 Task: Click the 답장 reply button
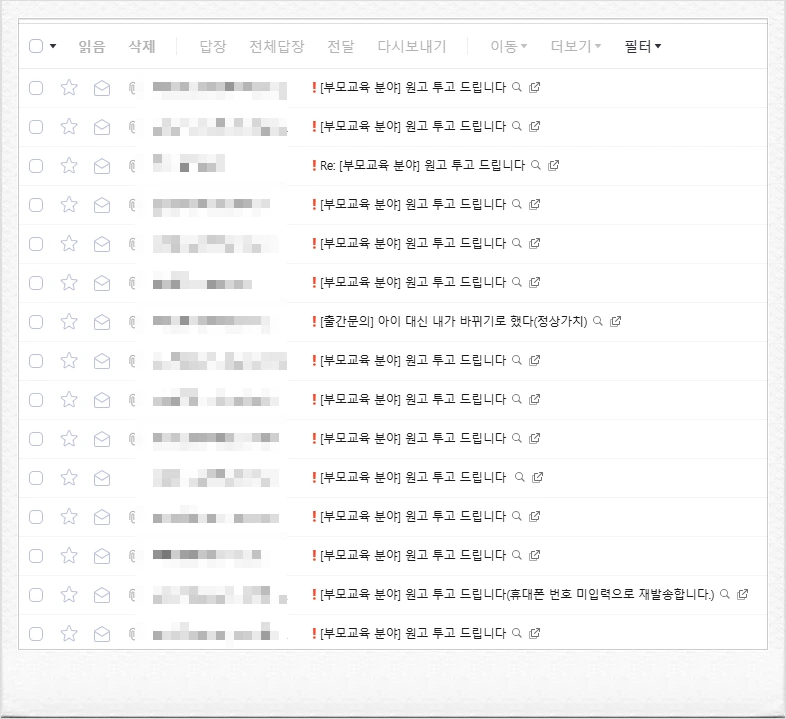pyautogui.click(x=213, y=47)
